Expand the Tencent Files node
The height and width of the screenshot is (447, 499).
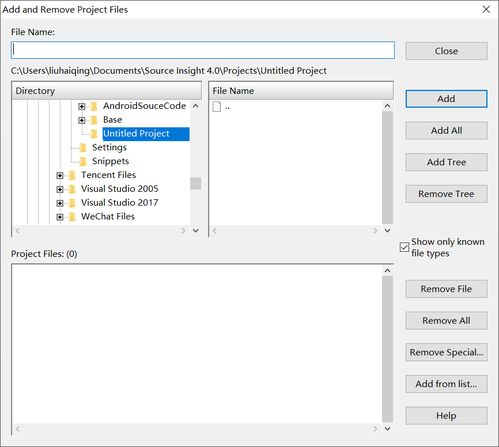60,175
